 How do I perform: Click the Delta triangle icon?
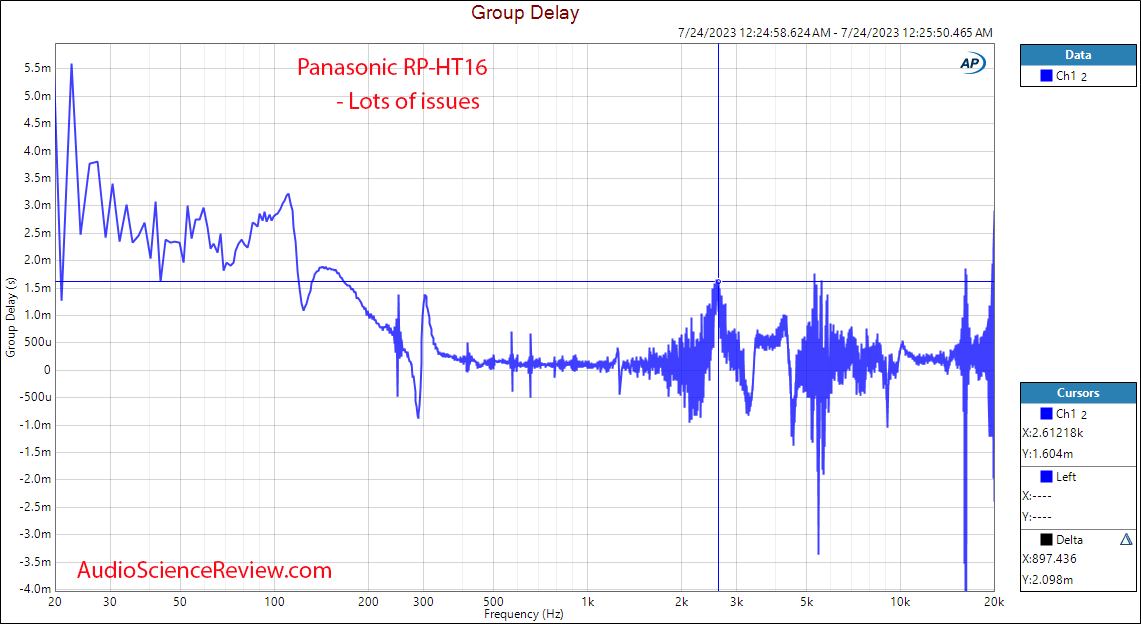point(1126,540)
